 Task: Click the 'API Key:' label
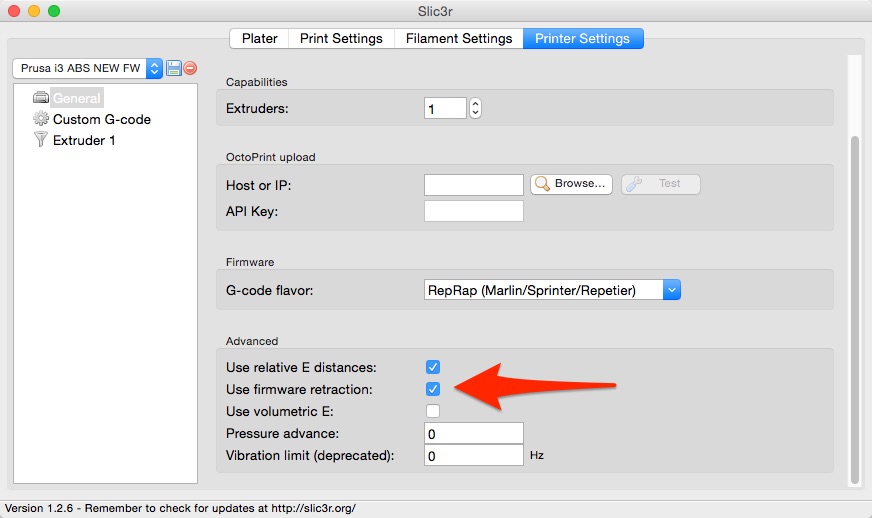tap(251, 211)
